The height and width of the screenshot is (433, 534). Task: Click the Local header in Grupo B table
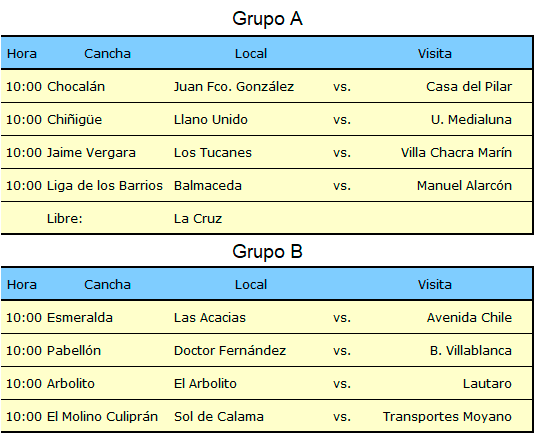(x=251, y=285)
